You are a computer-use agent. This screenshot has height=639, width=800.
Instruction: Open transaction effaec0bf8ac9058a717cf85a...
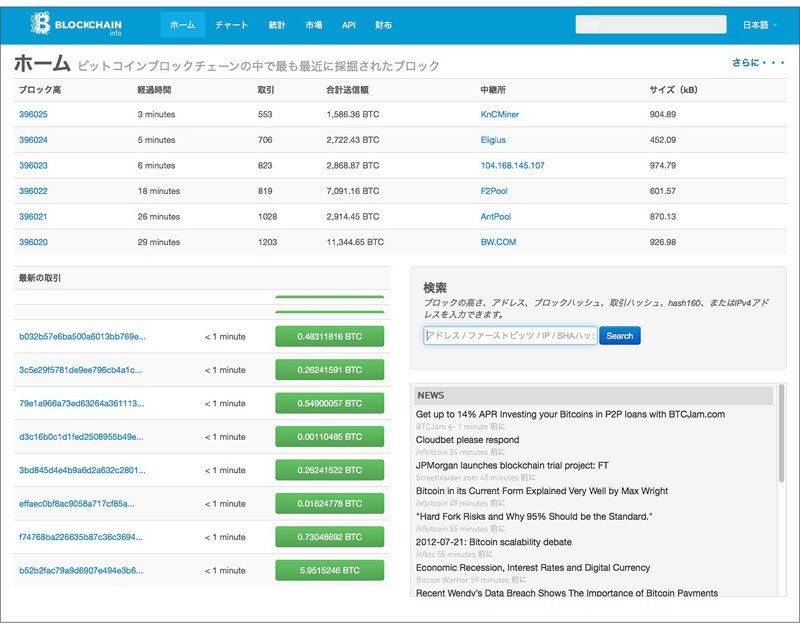click(77, 504)
